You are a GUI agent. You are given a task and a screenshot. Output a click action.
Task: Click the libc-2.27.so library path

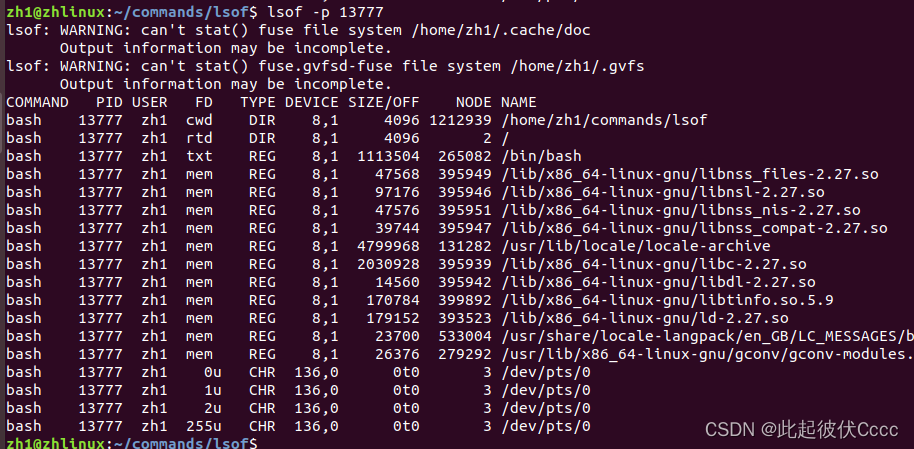[x=653, y=264]
